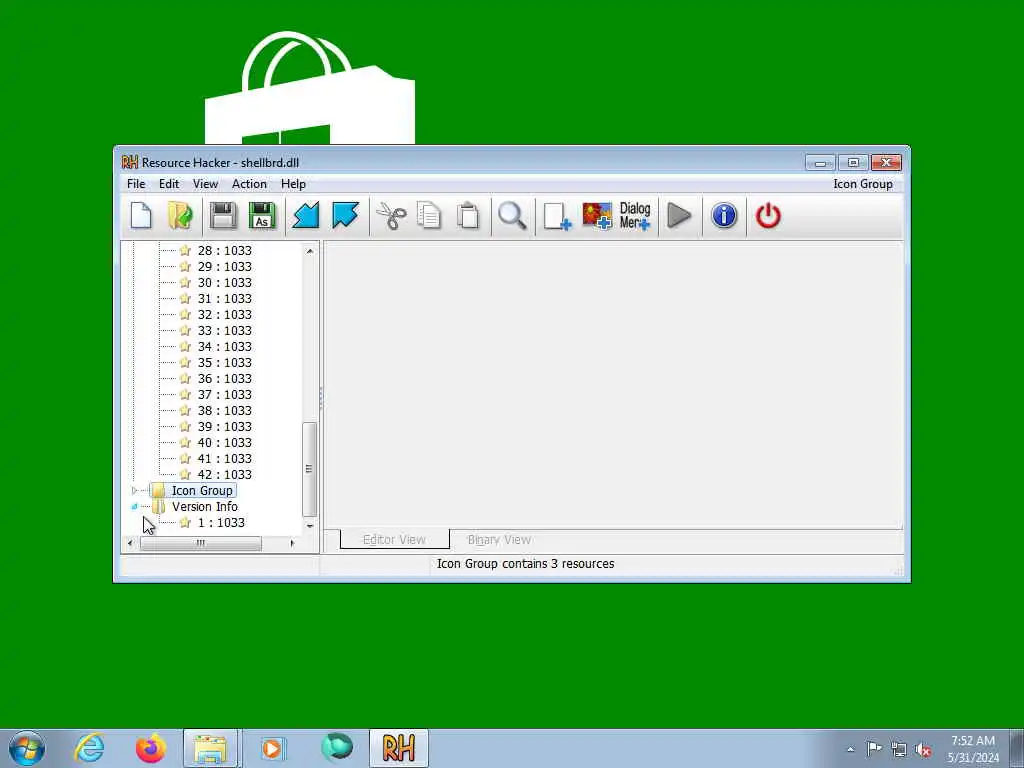Image resolution: width=1024 pixels, height=768 pixels.
Task: Open the View menu
Action: 205,184
